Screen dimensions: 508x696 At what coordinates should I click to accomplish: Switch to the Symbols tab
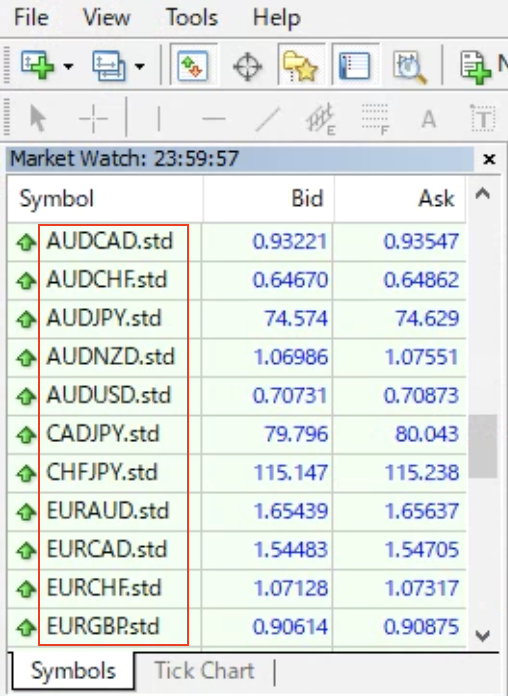pos(73,671)
